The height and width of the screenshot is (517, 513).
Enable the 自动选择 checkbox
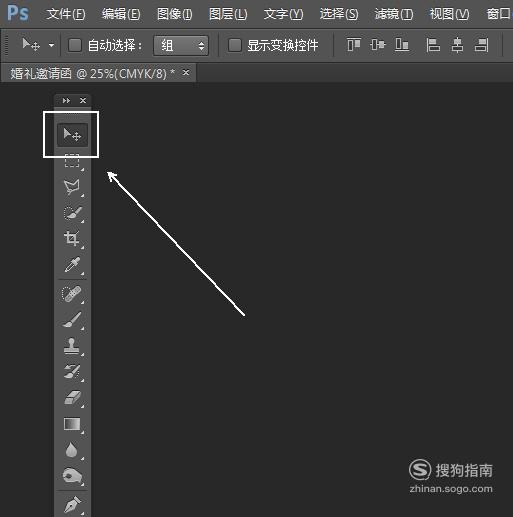75,45
